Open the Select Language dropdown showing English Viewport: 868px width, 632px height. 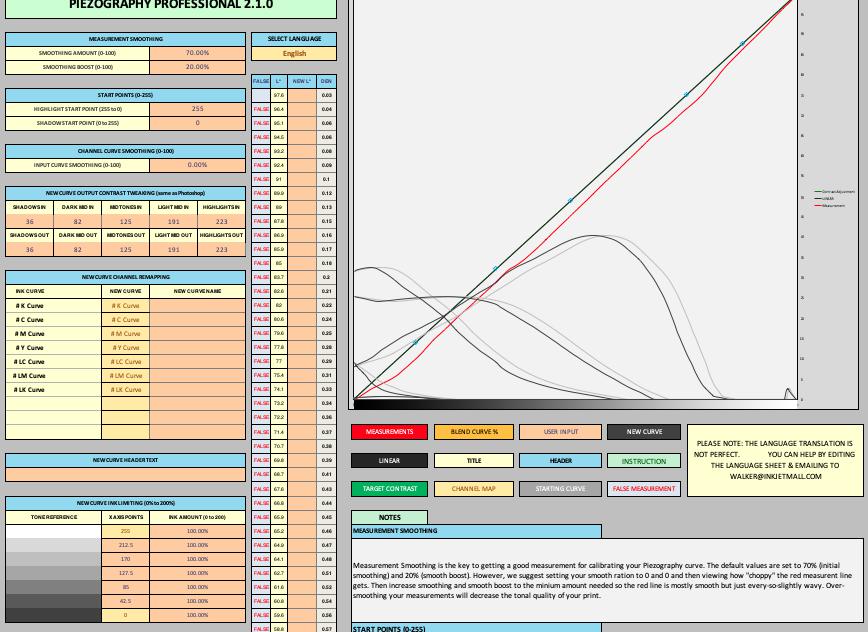click(x=294, y=53)
